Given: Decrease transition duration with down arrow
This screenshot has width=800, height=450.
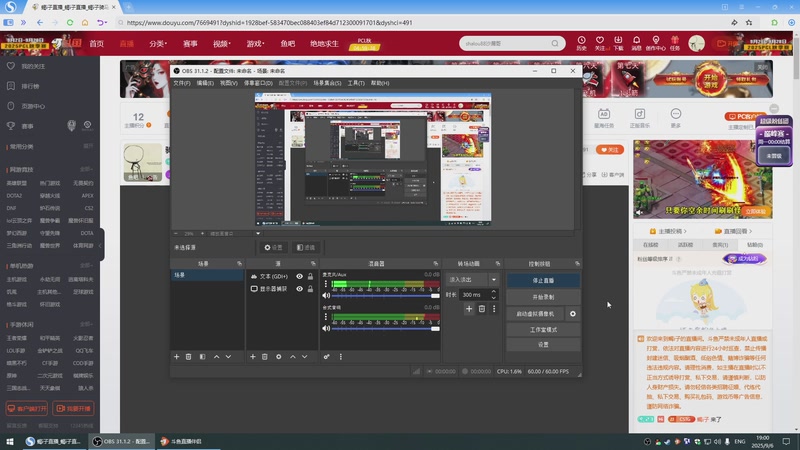Looking at the screenshot, I should coord(493,297).
